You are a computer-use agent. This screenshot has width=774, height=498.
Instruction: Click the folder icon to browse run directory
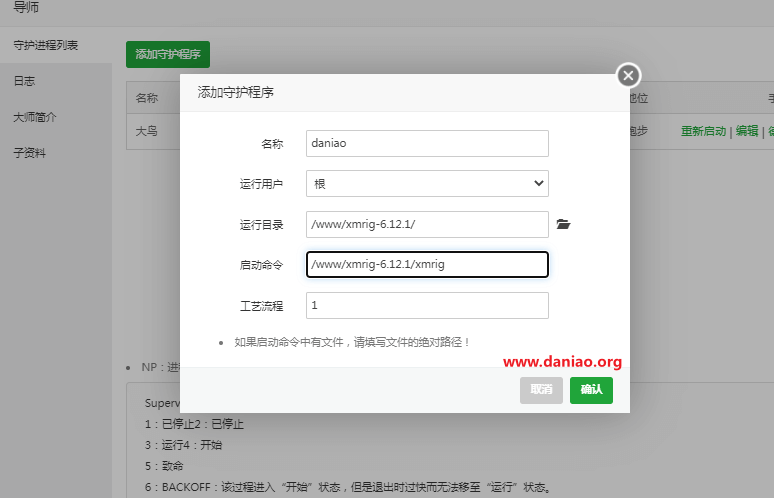pos(563,225)
